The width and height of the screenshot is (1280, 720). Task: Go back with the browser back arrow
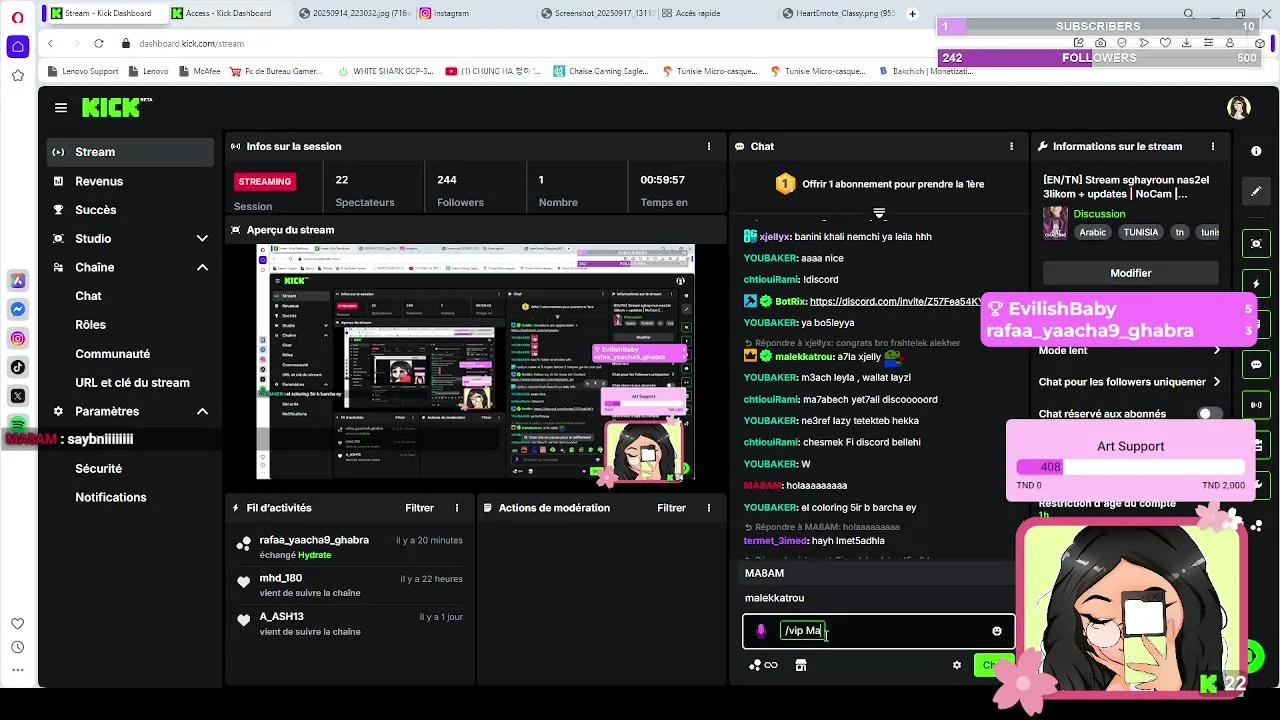tap(50, 44)
